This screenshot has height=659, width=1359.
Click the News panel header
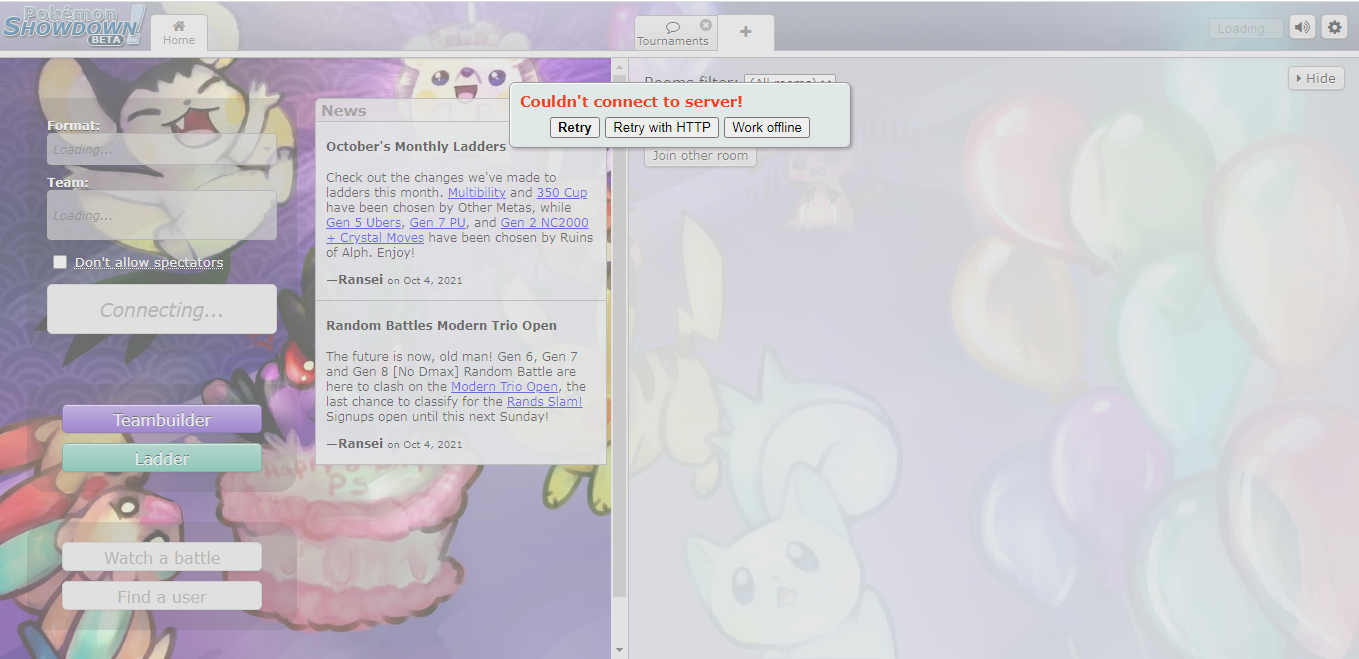(461, 111)
